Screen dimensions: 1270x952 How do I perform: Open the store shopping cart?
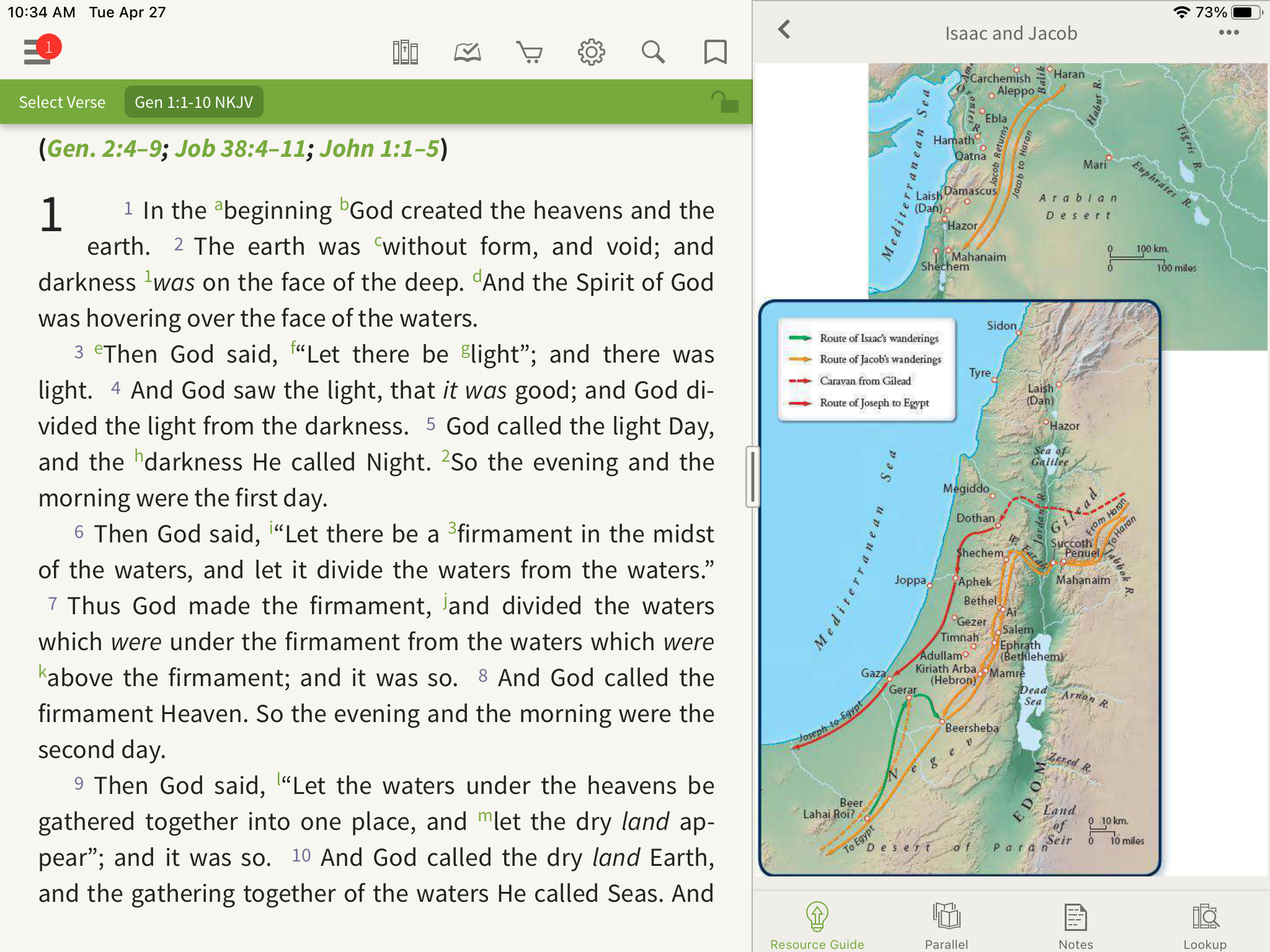pyautogui.click(x=530, y=53)
